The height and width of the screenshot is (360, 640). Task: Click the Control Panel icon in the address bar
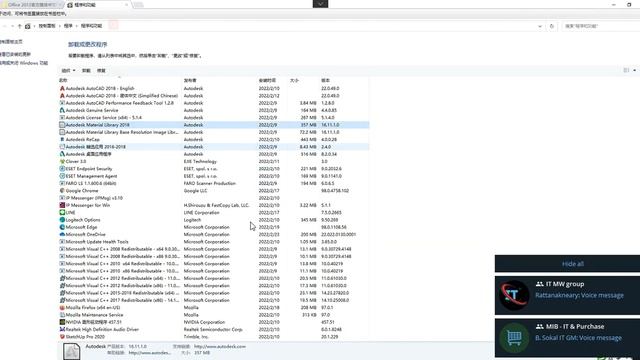click(x=28, y=26)
